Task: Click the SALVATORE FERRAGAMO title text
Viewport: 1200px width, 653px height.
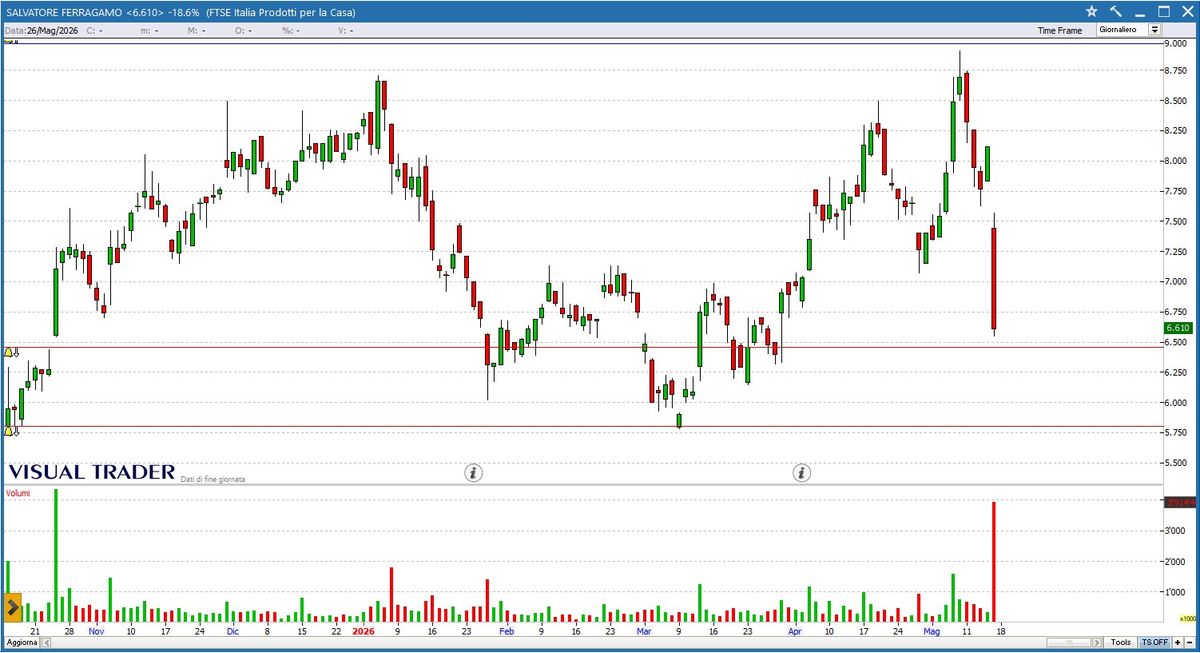Action: (x=64, y=12)
